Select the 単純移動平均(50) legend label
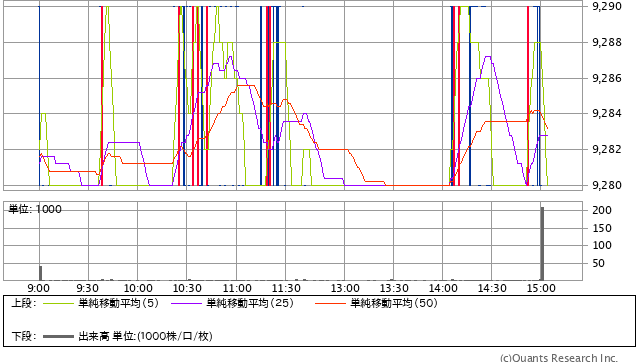The height and width of the screenshot is (362, 638). tap(394, 303)
